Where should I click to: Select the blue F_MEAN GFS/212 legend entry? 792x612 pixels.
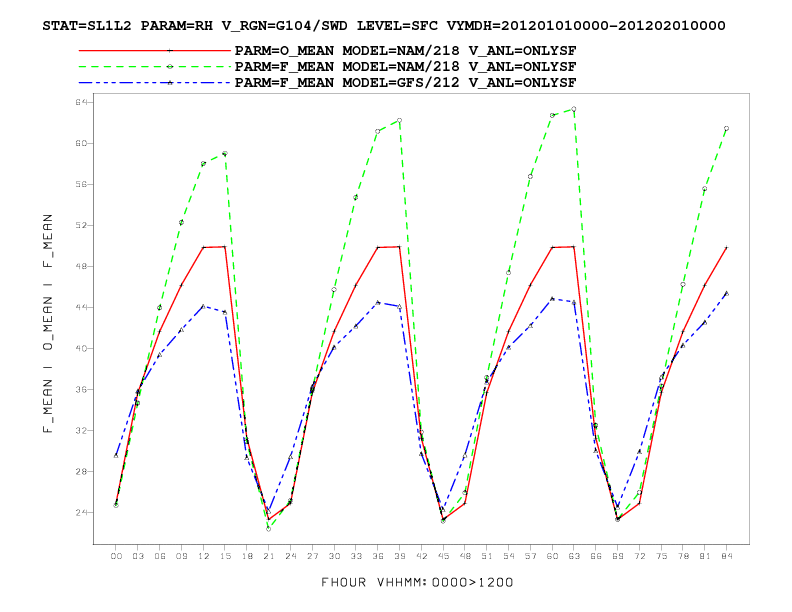[327, 83]
